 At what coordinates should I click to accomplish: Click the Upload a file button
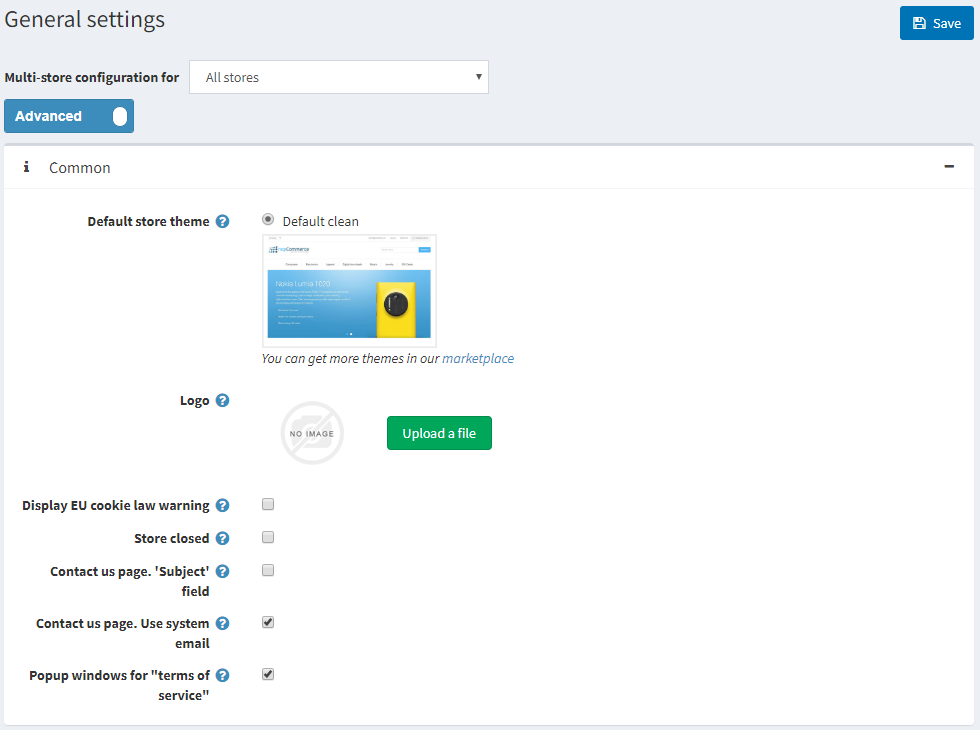[439, 433]
